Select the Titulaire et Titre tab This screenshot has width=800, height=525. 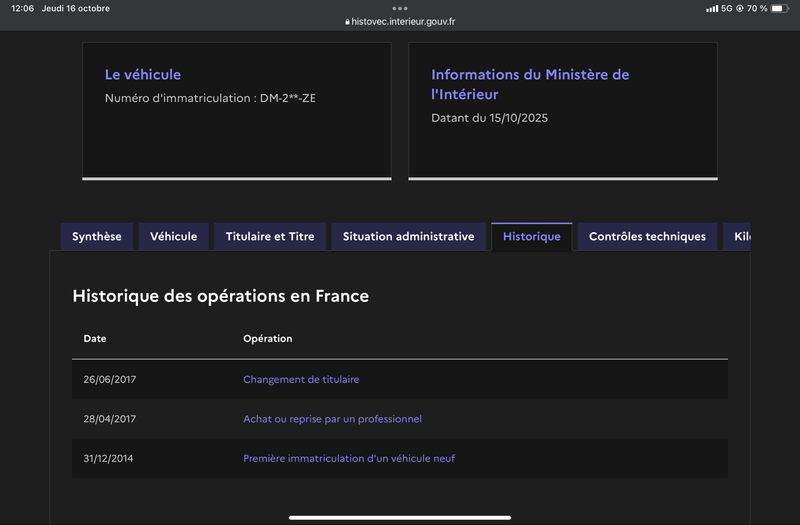(x=270, y=237)
